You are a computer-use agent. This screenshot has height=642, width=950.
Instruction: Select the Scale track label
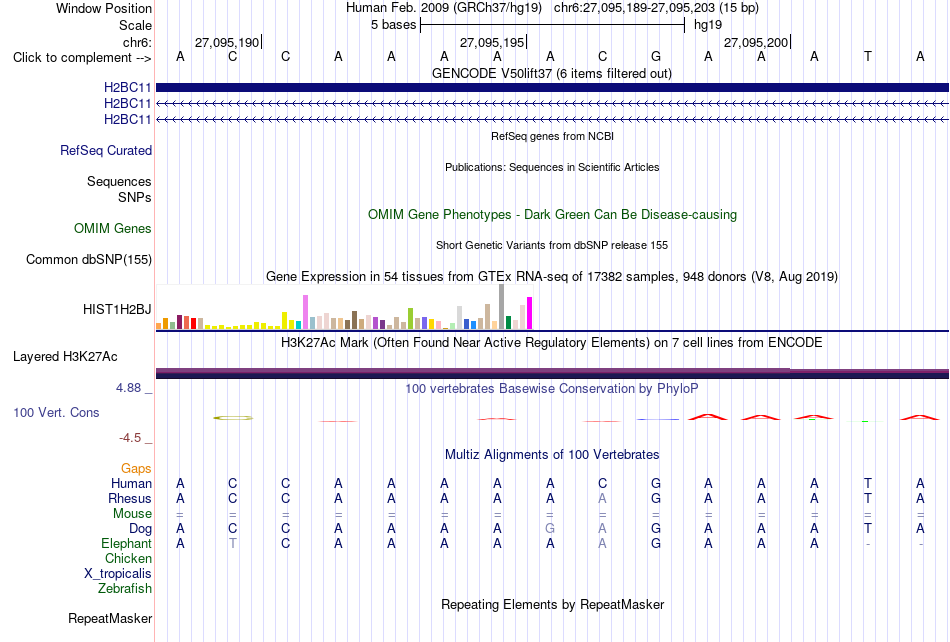point(135,25)
